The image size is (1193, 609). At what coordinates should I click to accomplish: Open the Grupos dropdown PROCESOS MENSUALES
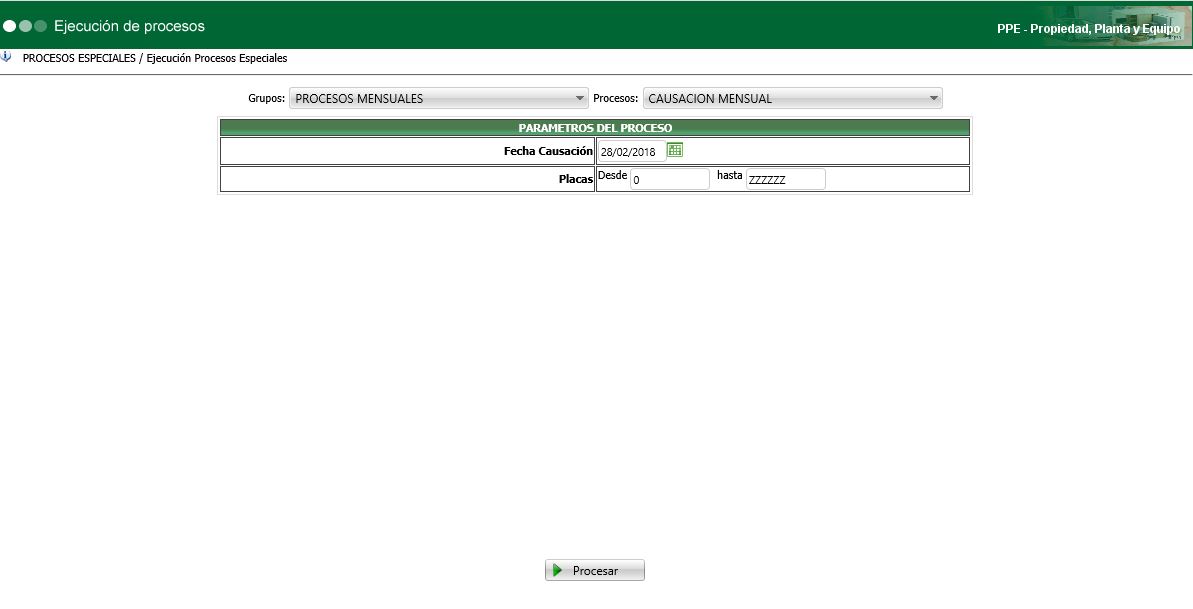click(439, 98)
